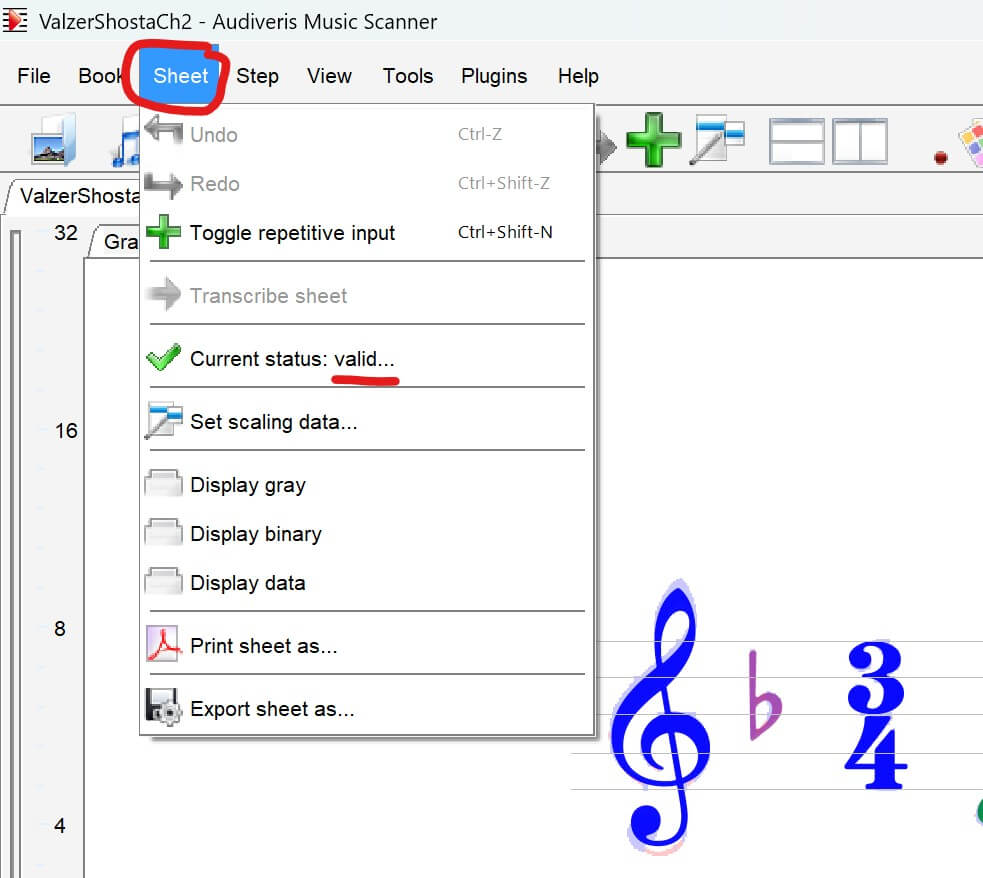This screenshot has height=878, width=983.
Task: Open the Plugins menu
Action: click(494, 76)
